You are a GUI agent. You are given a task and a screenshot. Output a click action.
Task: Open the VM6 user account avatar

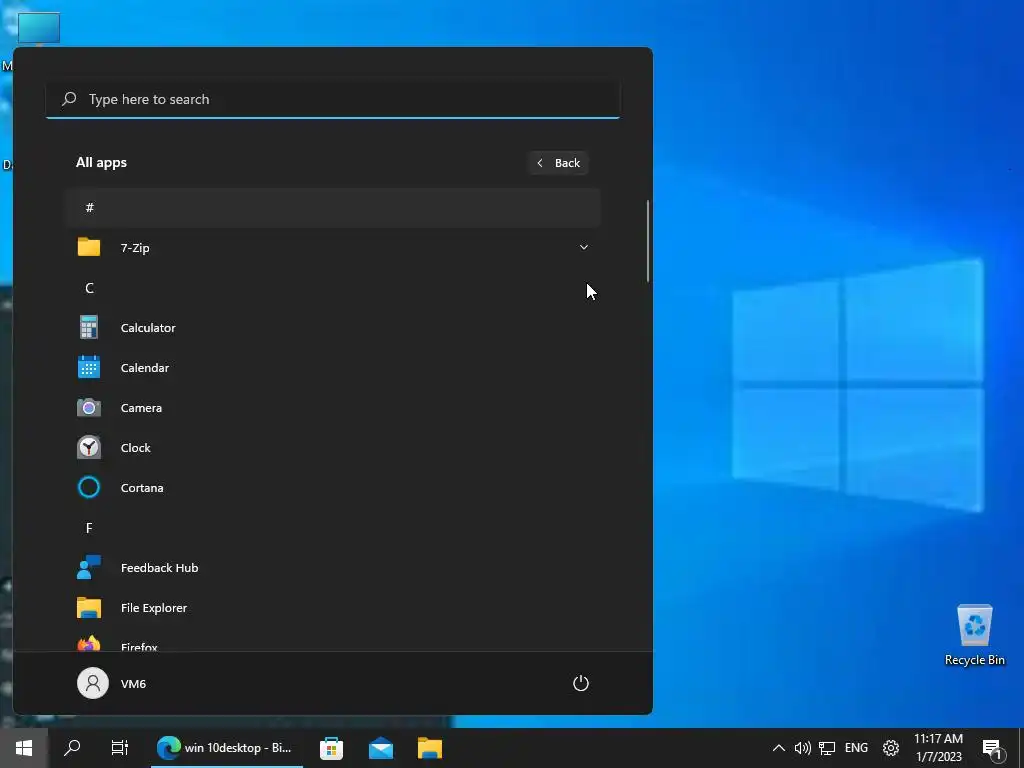tap(93, 683)
